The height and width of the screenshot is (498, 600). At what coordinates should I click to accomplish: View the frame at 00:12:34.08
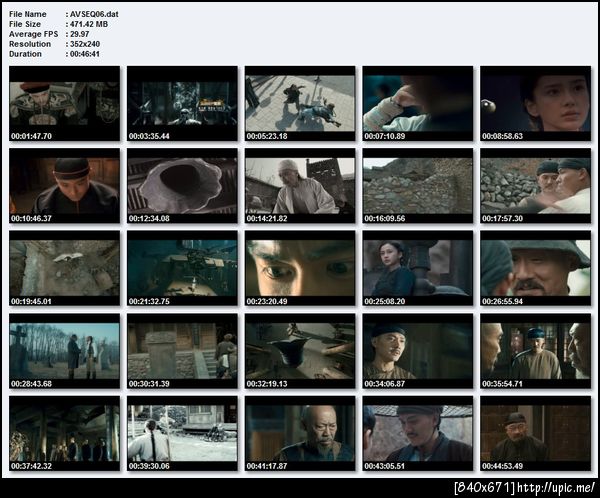point(182,186)
